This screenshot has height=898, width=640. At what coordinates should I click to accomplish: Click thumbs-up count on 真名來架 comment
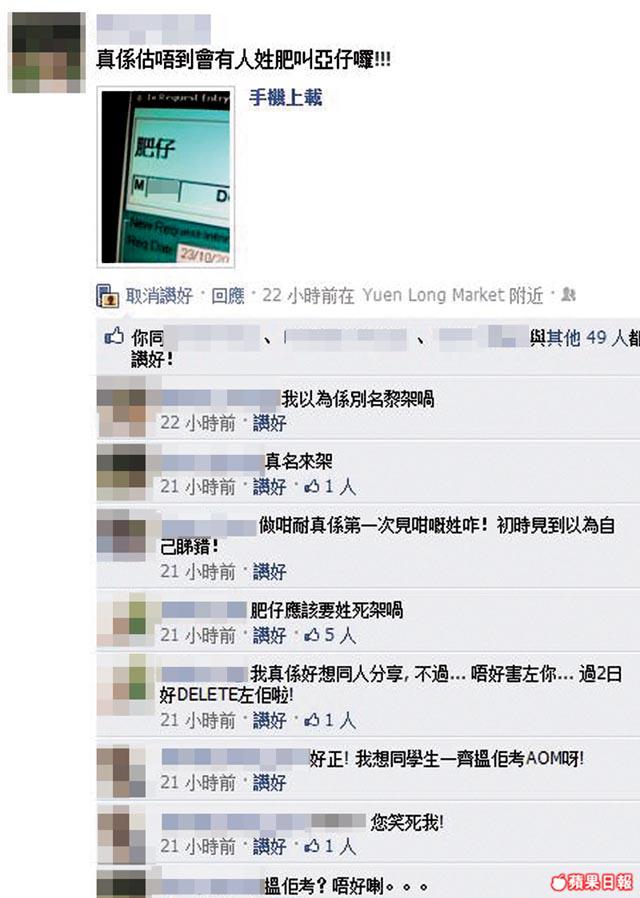click(x=330, y=487)
